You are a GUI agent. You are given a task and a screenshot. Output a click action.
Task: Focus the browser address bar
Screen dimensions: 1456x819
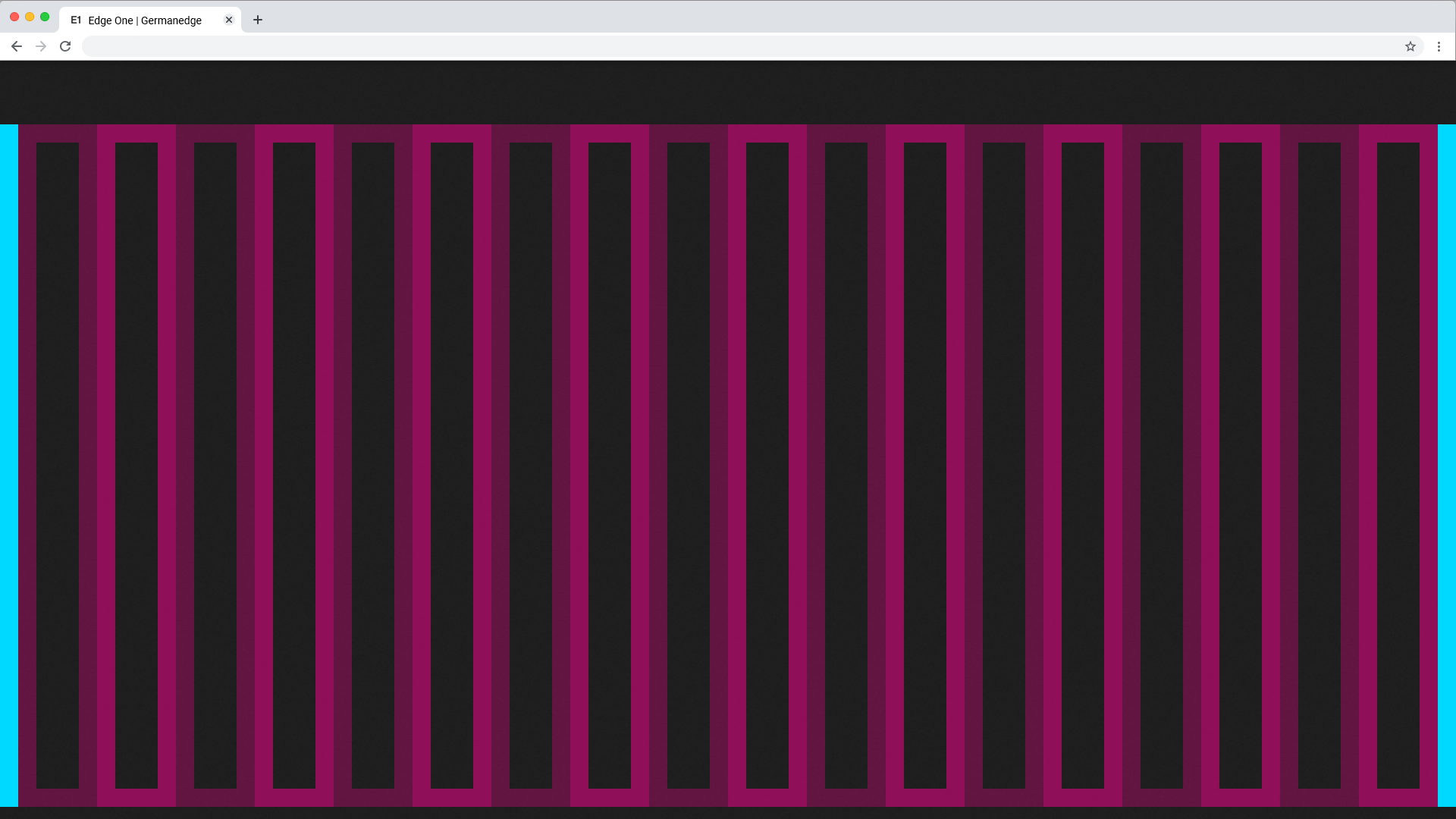click(728, 46)
